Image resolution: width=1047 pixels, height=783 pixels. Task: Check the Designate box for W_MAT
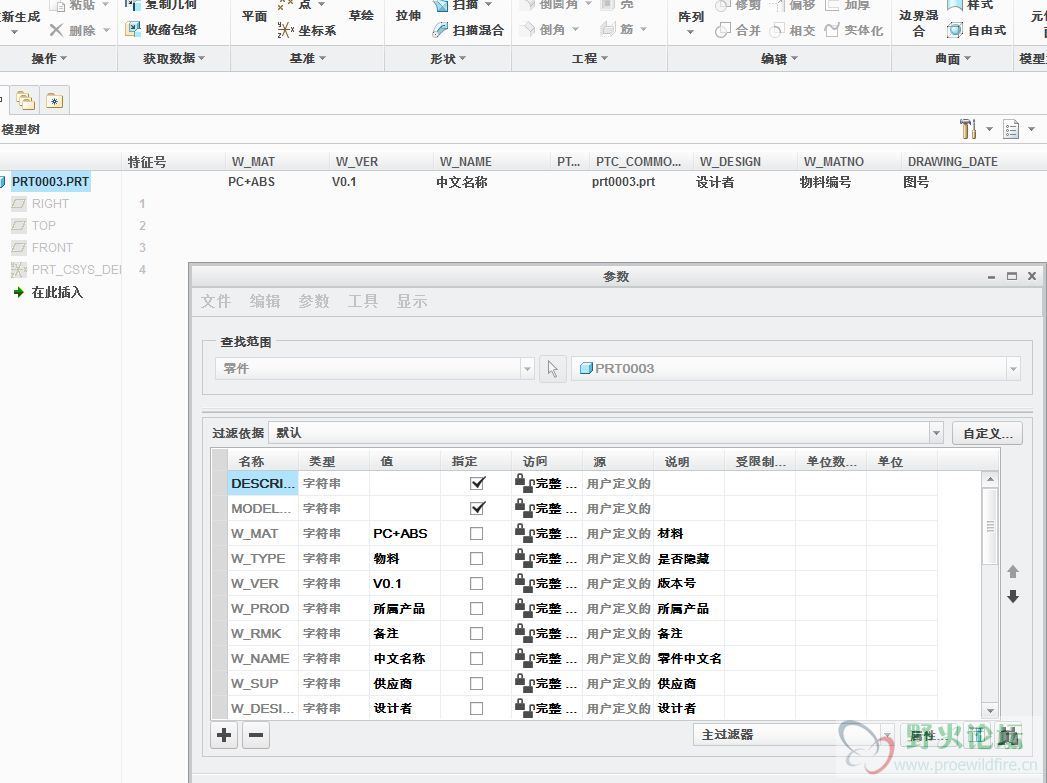(476, 533)
